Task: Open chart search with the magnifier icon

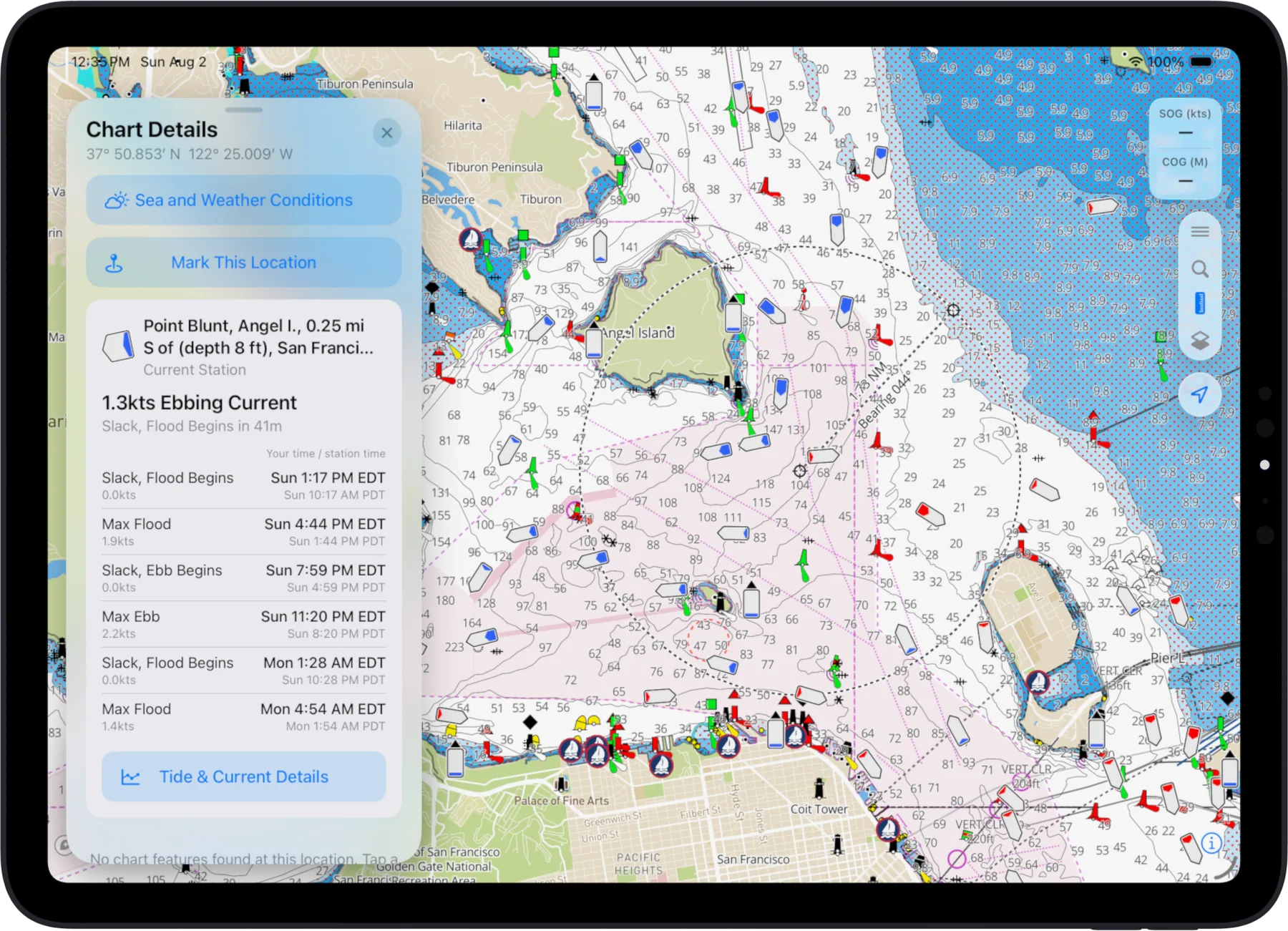Action: pos(1200,269)
